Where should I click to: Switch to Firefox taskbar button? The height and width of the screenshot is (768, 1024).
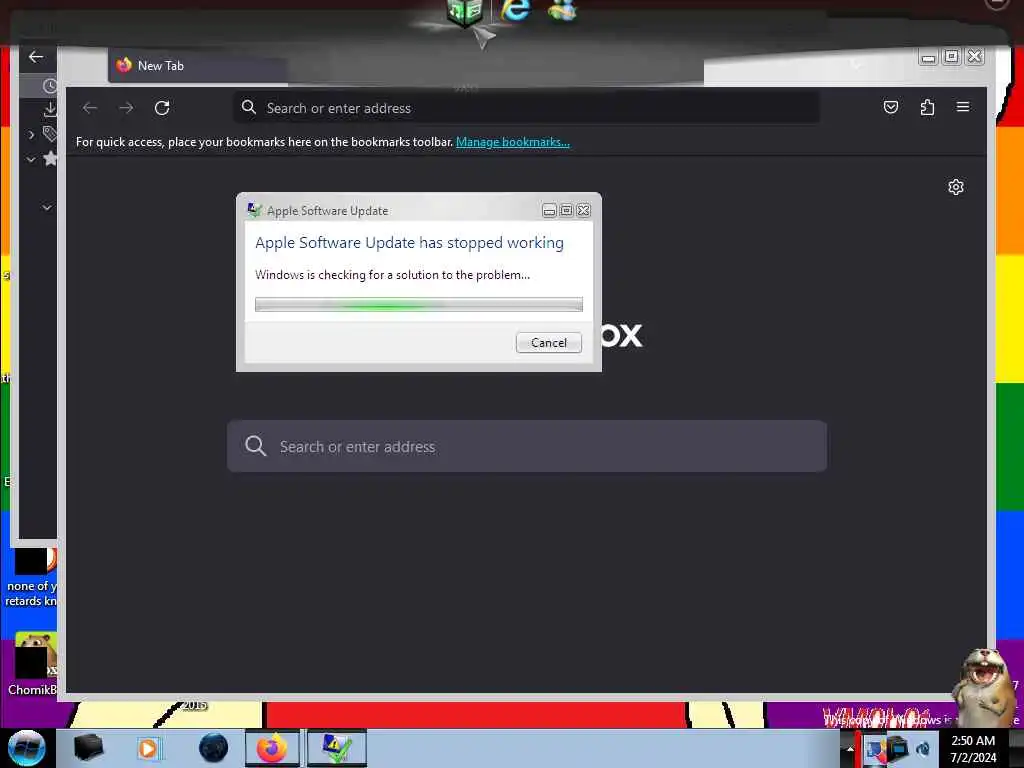coord(272,748)
